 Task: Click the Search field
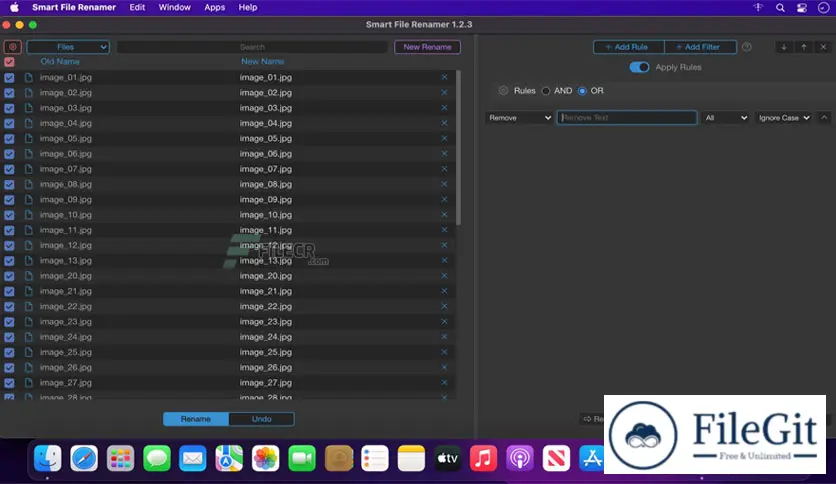click(x=252, y=47)
